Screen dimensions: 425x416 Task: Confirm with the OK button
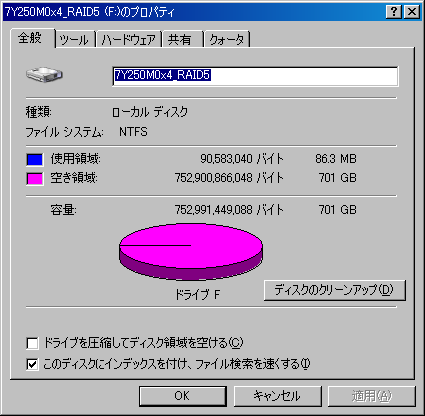pos(183,396)
